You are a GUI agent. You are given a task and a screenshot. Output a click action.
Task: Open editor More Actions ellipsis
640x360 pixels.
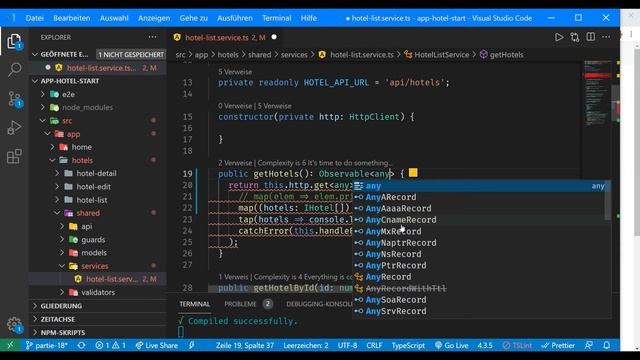606,37
